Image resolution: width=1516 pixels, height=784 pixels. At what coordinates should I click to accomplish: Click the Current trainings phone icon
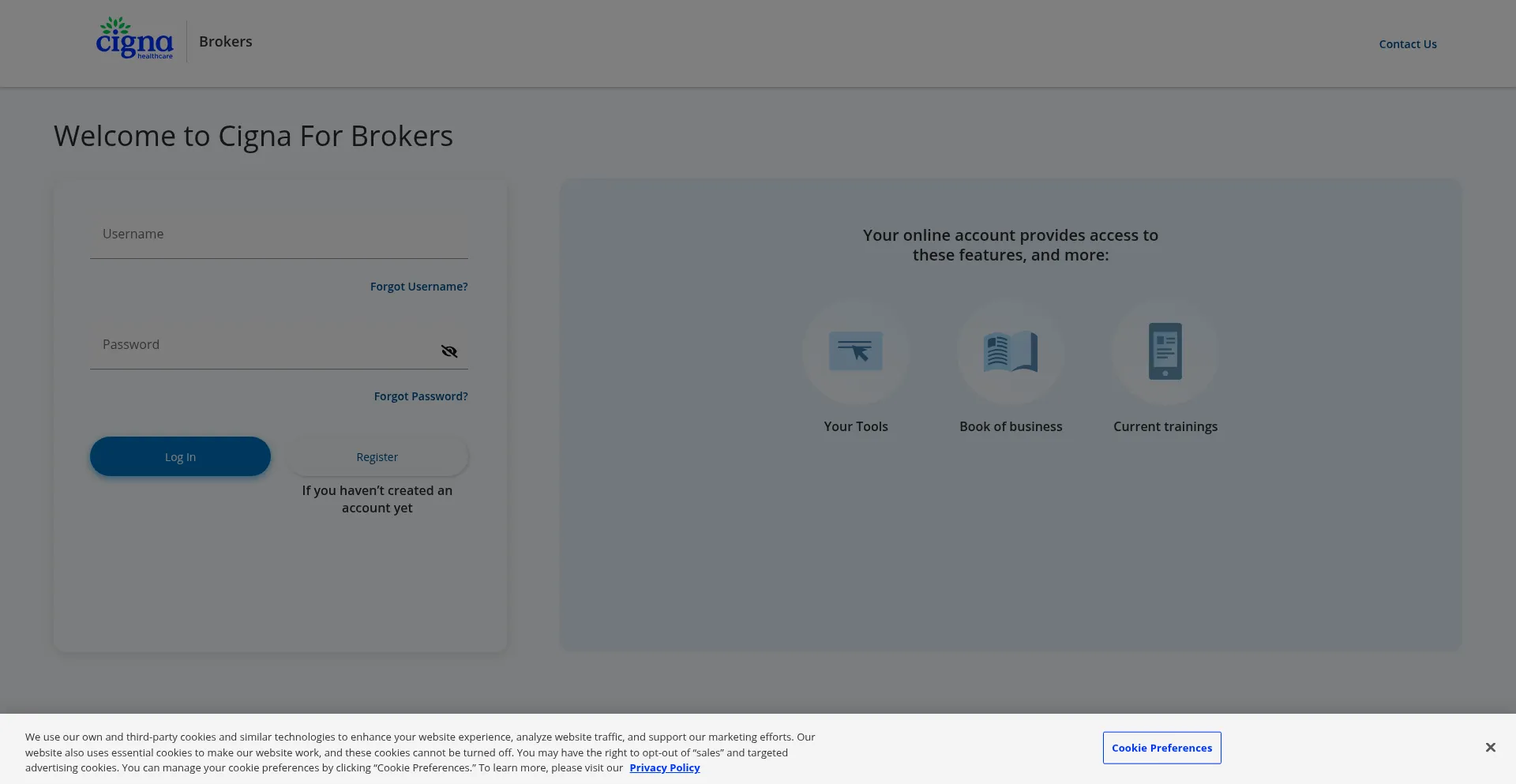point(1165,351)
